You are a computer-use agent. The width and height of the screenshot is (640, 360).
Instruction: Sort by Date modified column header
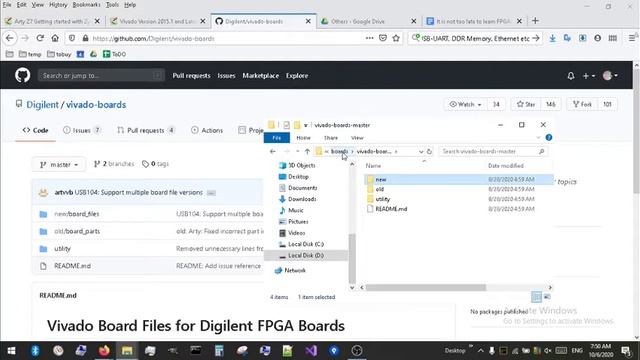(506, 166)
